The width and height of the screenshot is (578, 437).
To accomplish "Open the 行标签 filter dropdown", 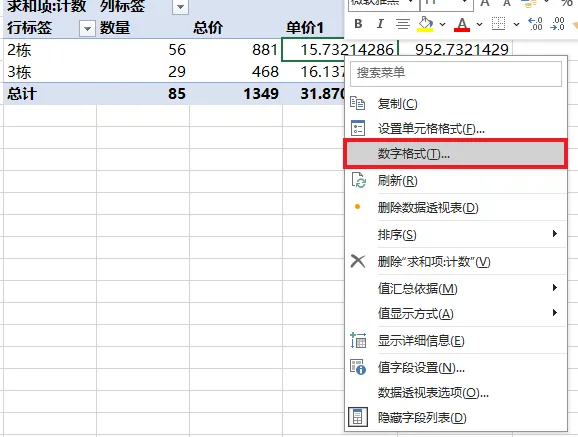I will pos(87,28).
